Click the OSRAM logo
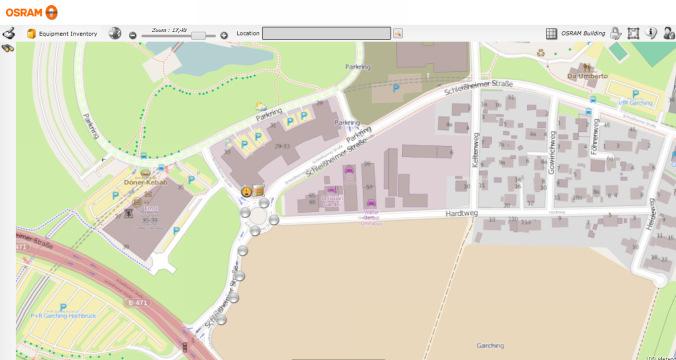Screen dimensions: 676x360 [31, 12]
